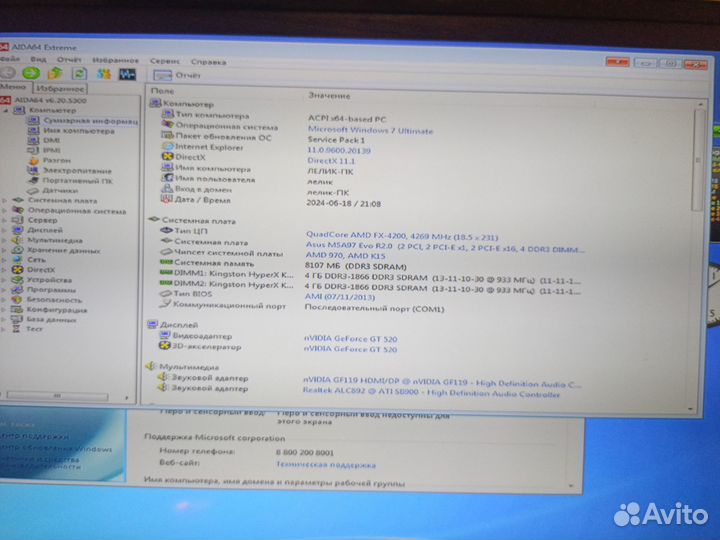Click the Конфигурация tree icon
This screenshot has width=720, height=540.
17,309
